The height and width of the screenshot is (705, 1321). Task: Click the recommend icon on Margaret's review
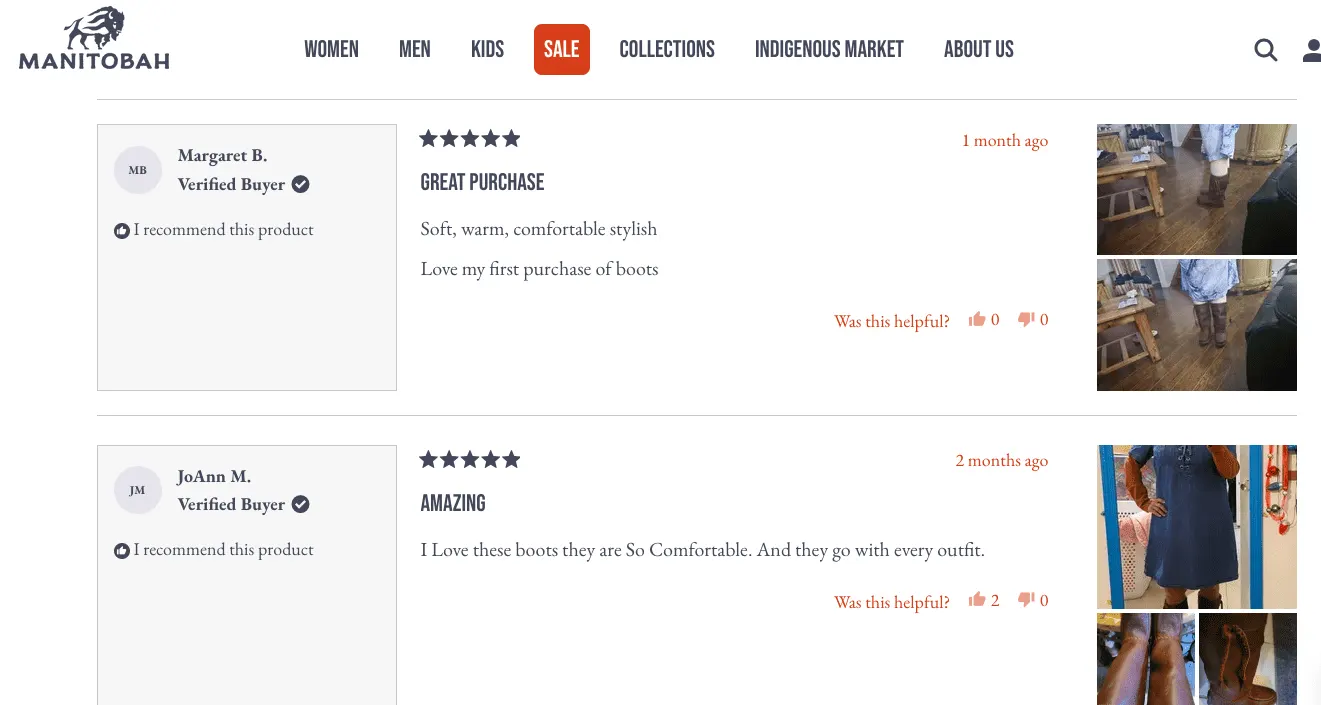pyautogui.click(x=121, y=229)
